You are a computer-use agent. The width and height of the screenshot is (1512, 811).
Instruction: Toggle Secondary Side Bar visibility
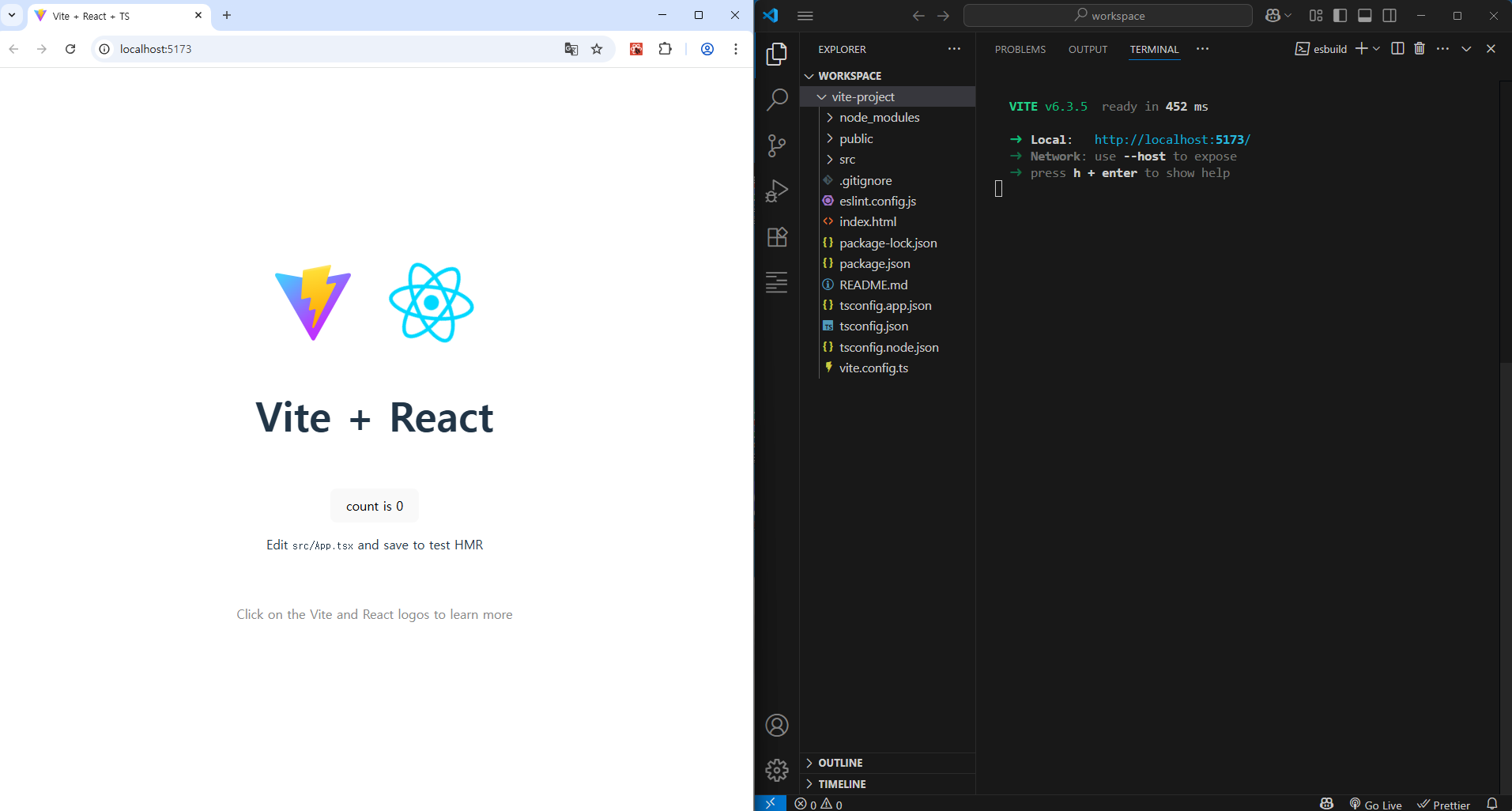[x=1389, y=16]
